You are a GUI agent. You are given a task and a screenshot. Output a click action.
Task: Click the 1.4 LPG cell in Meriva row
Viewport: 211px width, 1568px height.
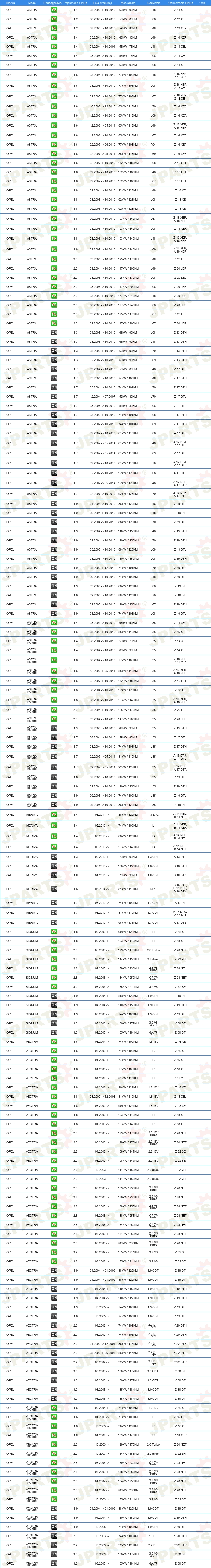pyautogui.click(x=153, y=814)
